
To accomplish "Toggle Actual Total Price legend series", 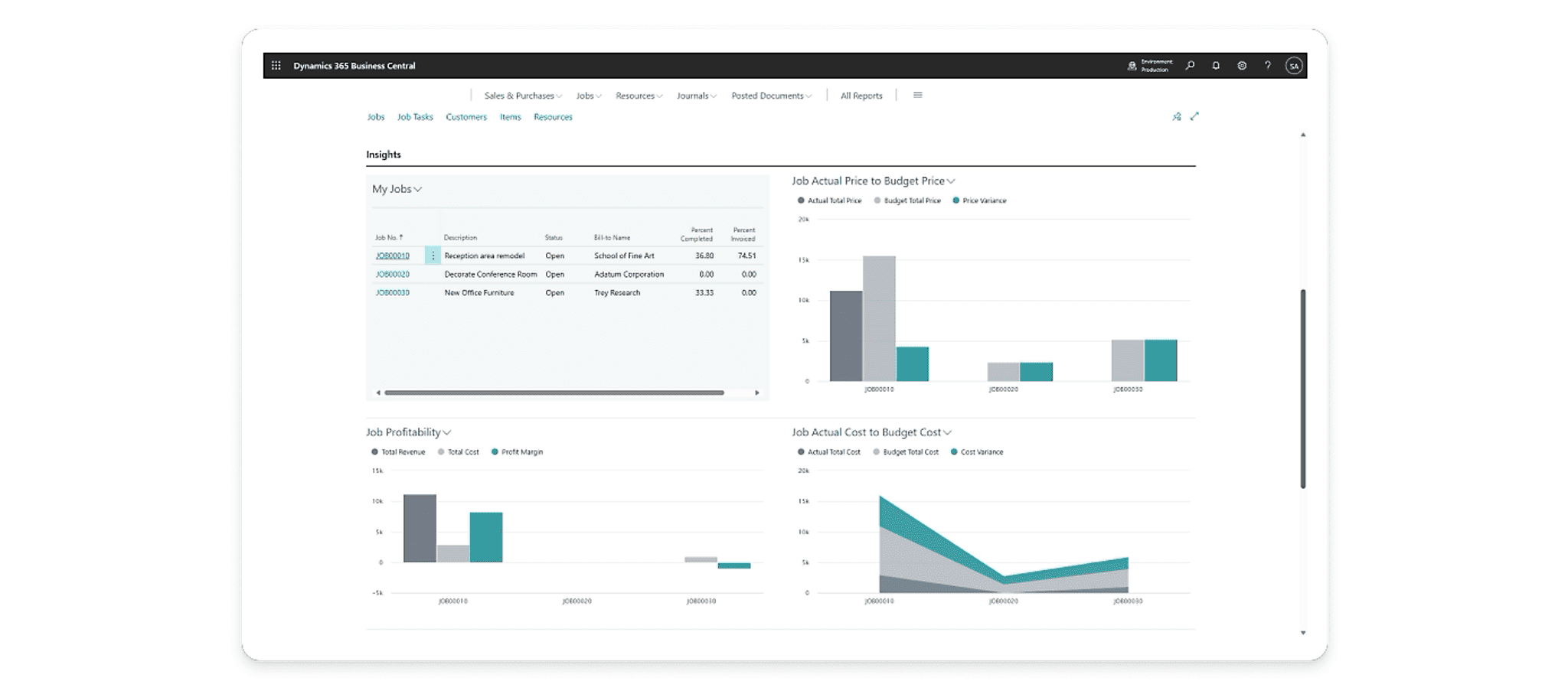I will (829, 200).
